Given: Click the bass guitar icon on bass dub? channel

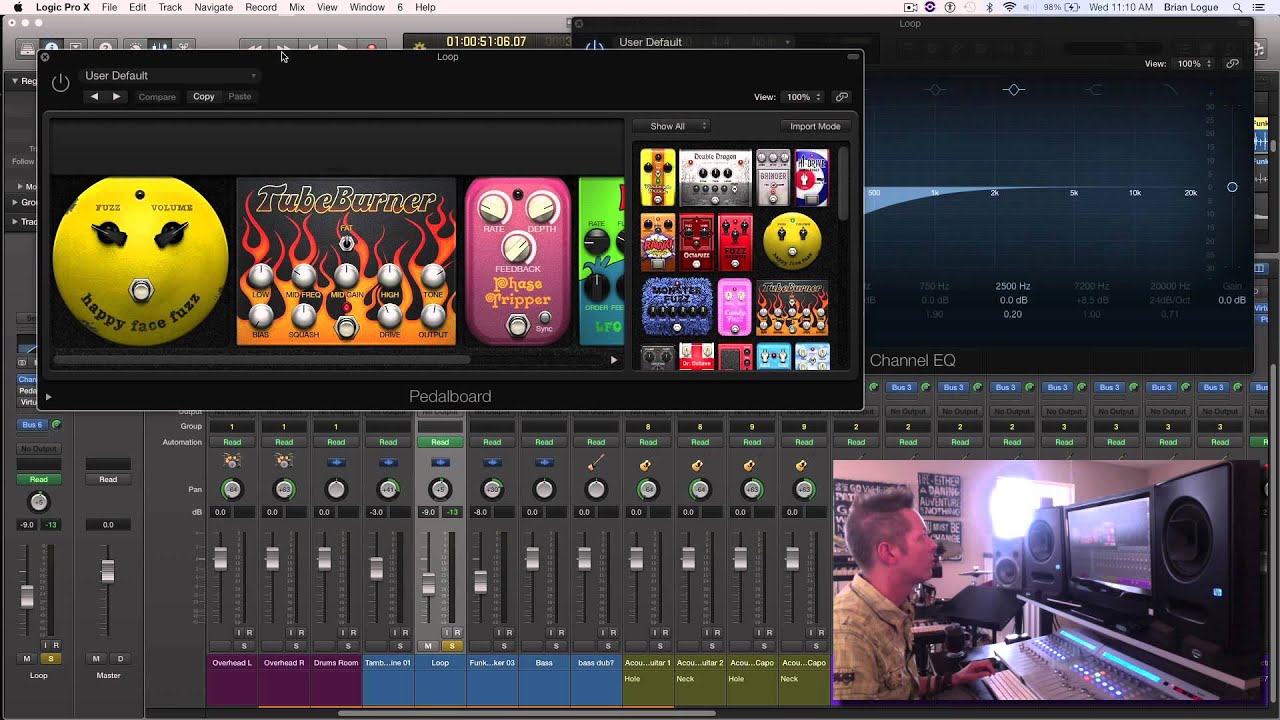Looking at the screenshot, I should 596,463.
